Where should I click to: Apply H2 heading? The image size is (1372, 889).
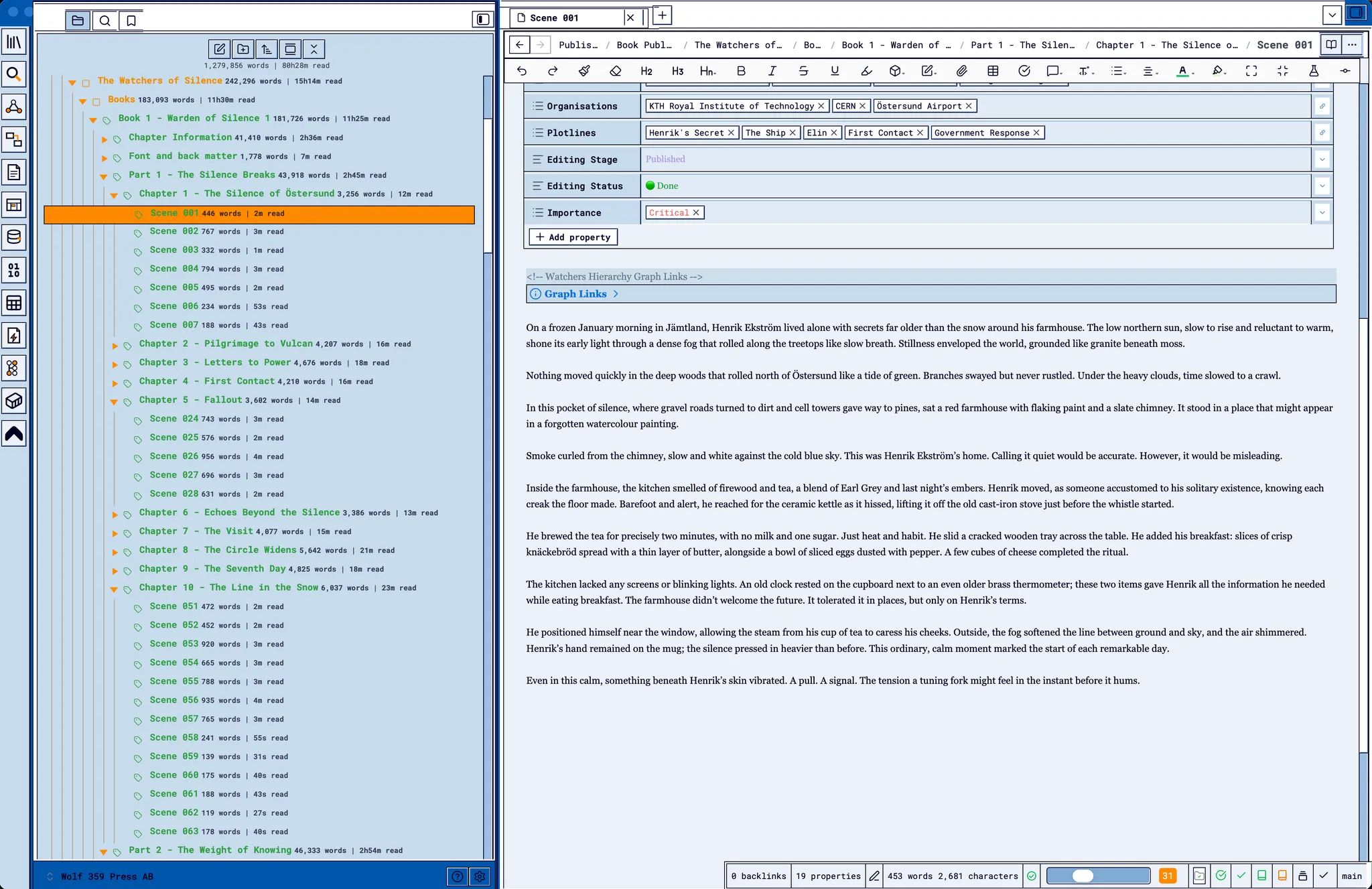coord(646,71)
